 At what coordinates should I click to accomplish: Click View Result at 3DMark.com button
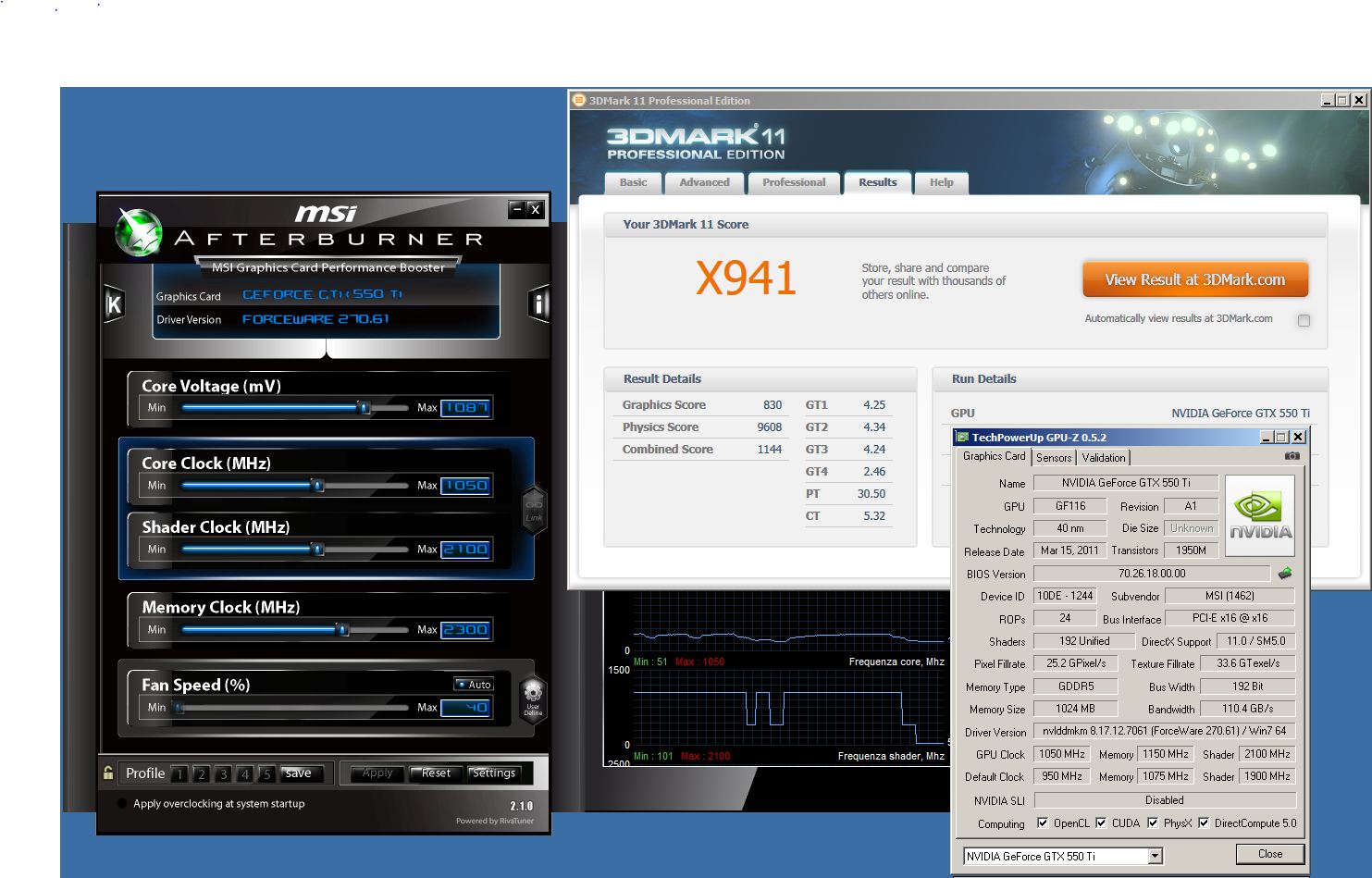[x=1195, y=279]
